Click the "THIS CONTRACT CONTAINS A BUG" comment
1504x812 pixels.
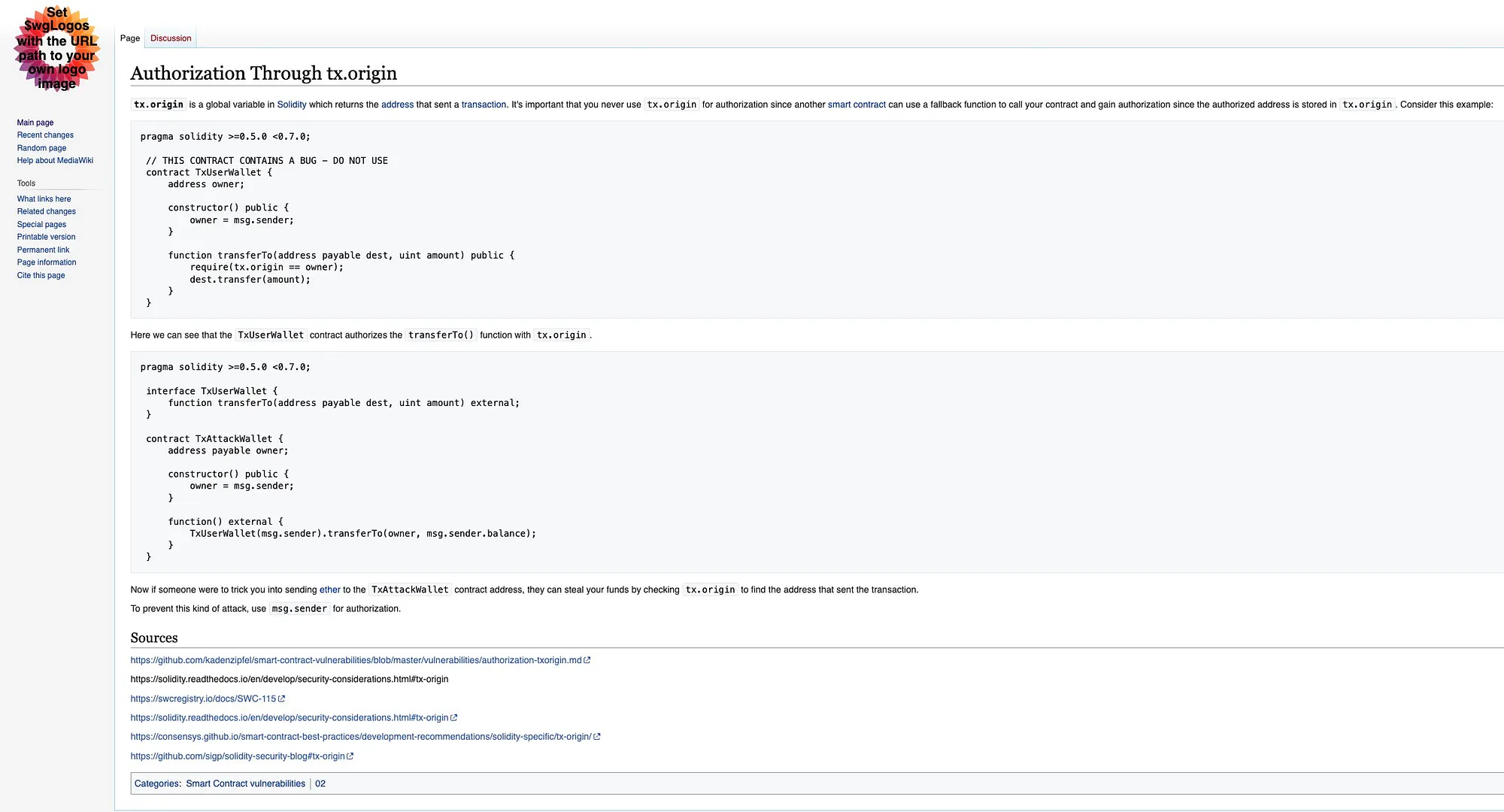click(267, 161)
